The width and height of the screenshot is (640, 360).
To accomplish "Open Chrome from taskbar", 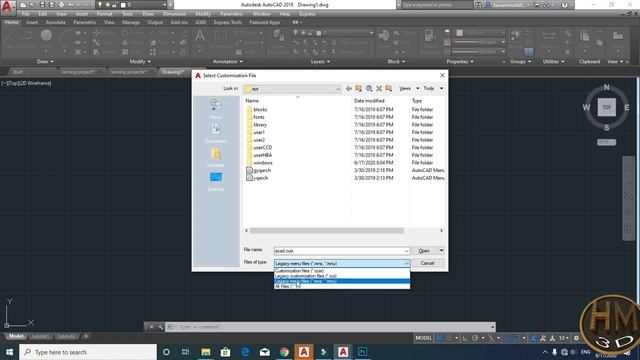I will pos(284,352).
